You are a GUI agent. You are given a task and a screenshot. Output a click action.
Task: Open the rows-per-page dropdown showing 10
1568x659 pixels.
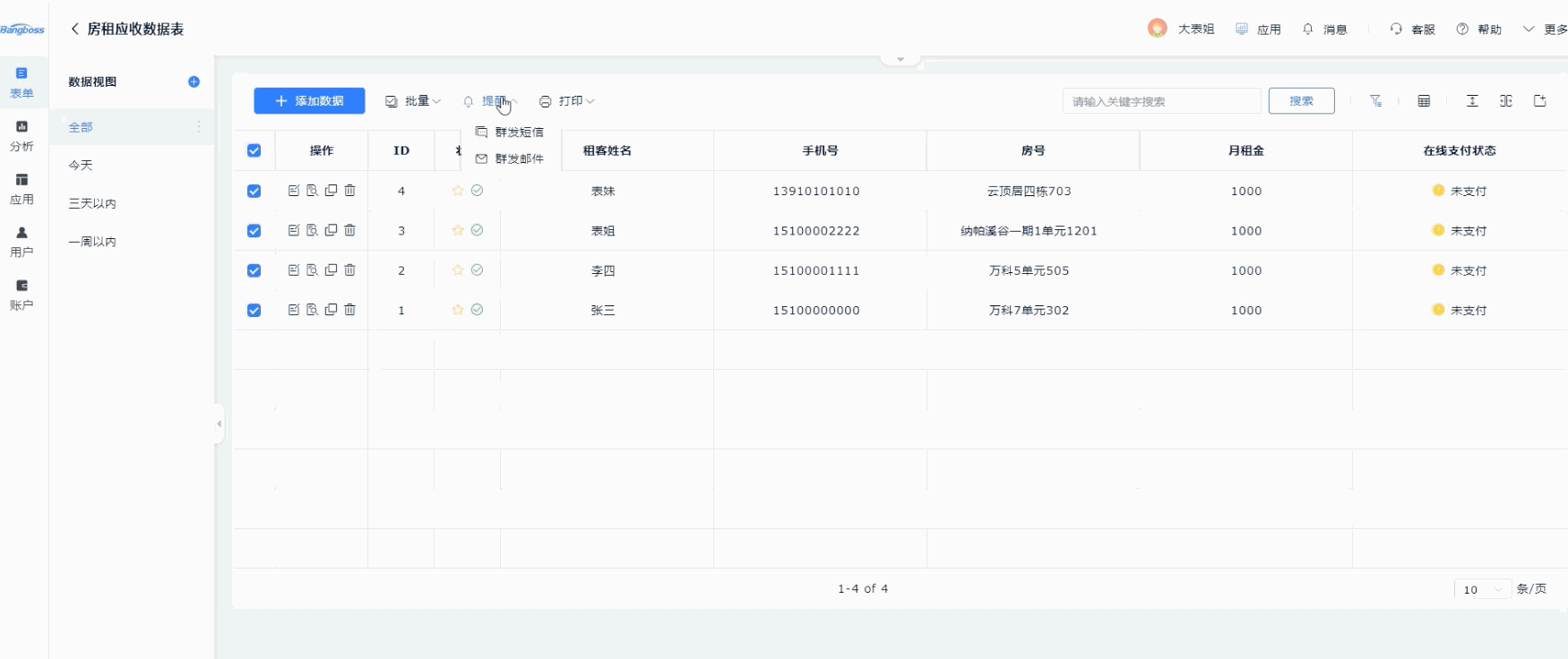(x=1481, y=589)
